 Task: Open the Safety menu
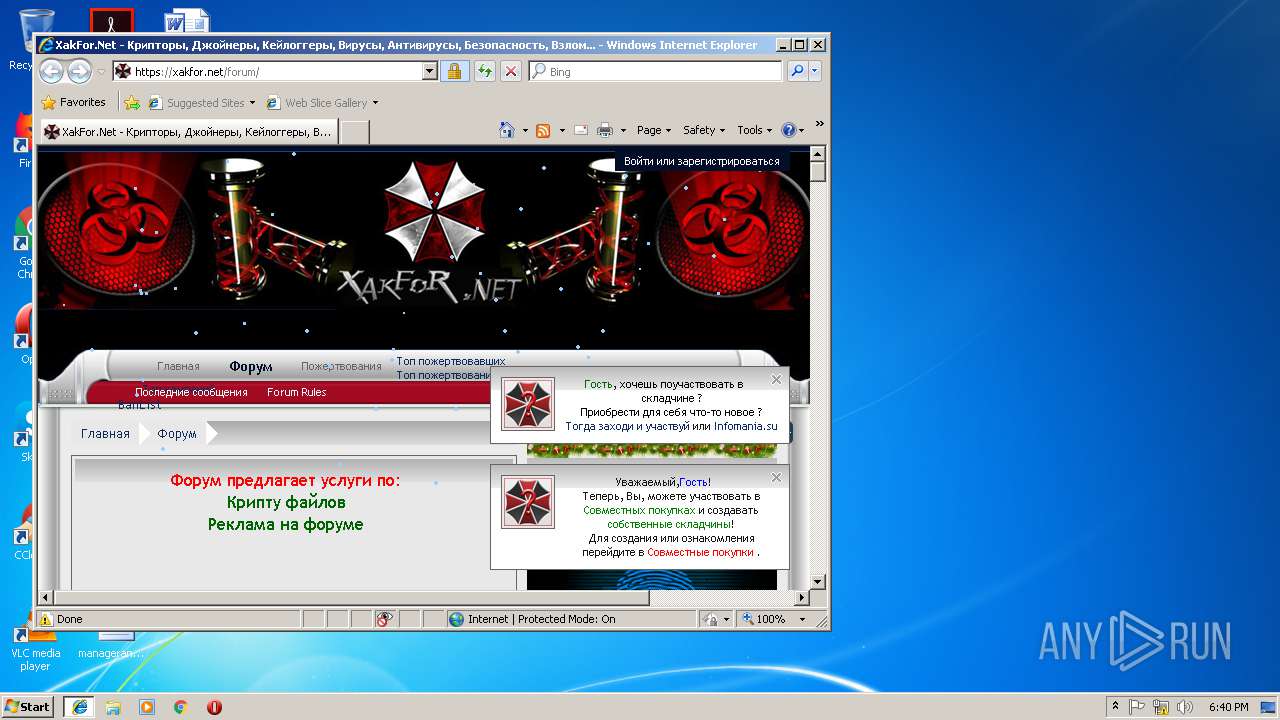tap(704, 130)
